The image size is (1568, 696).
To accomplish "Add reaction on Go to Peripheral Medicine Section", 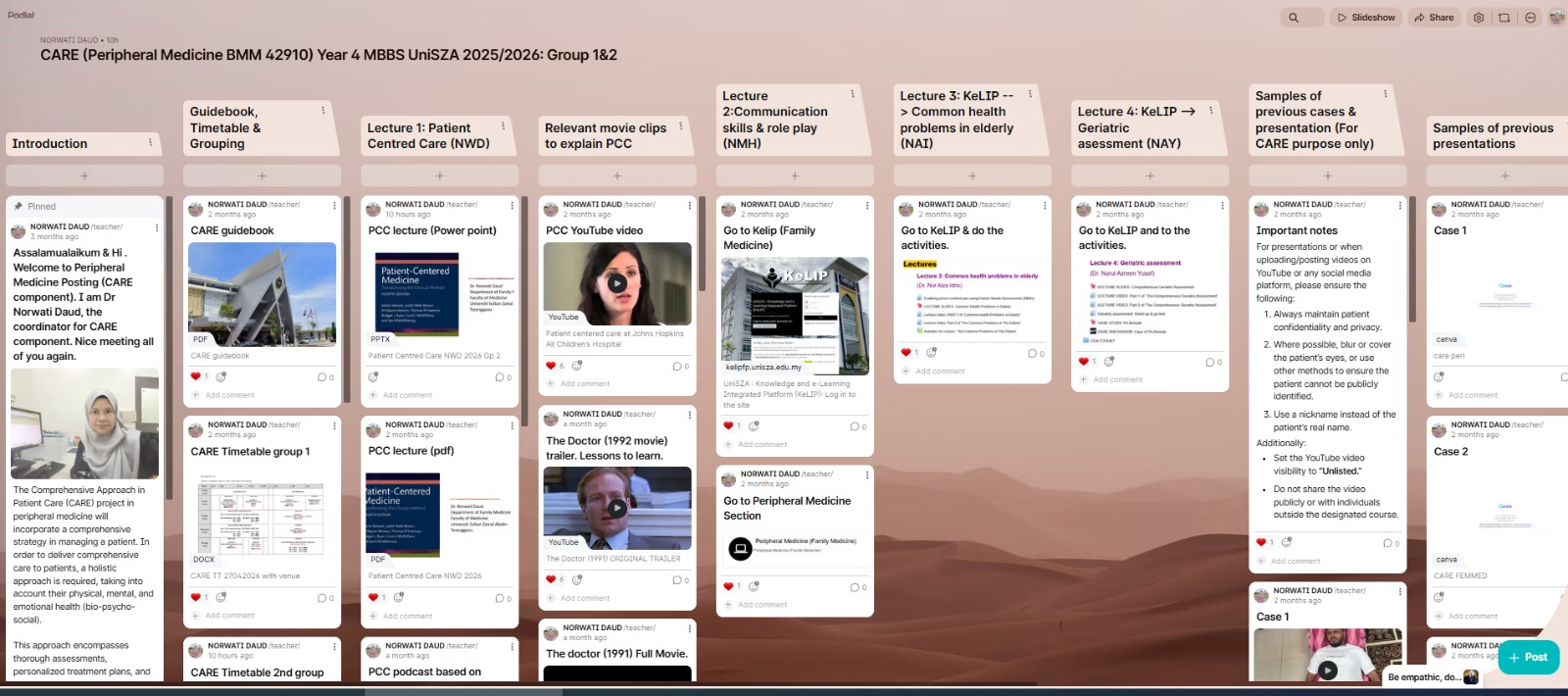I will point(754,587).
